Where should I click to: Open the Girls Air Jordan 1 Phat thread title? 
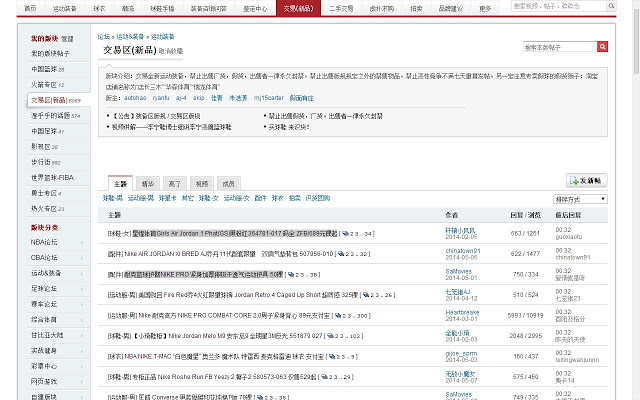click(x=235, y=233)
